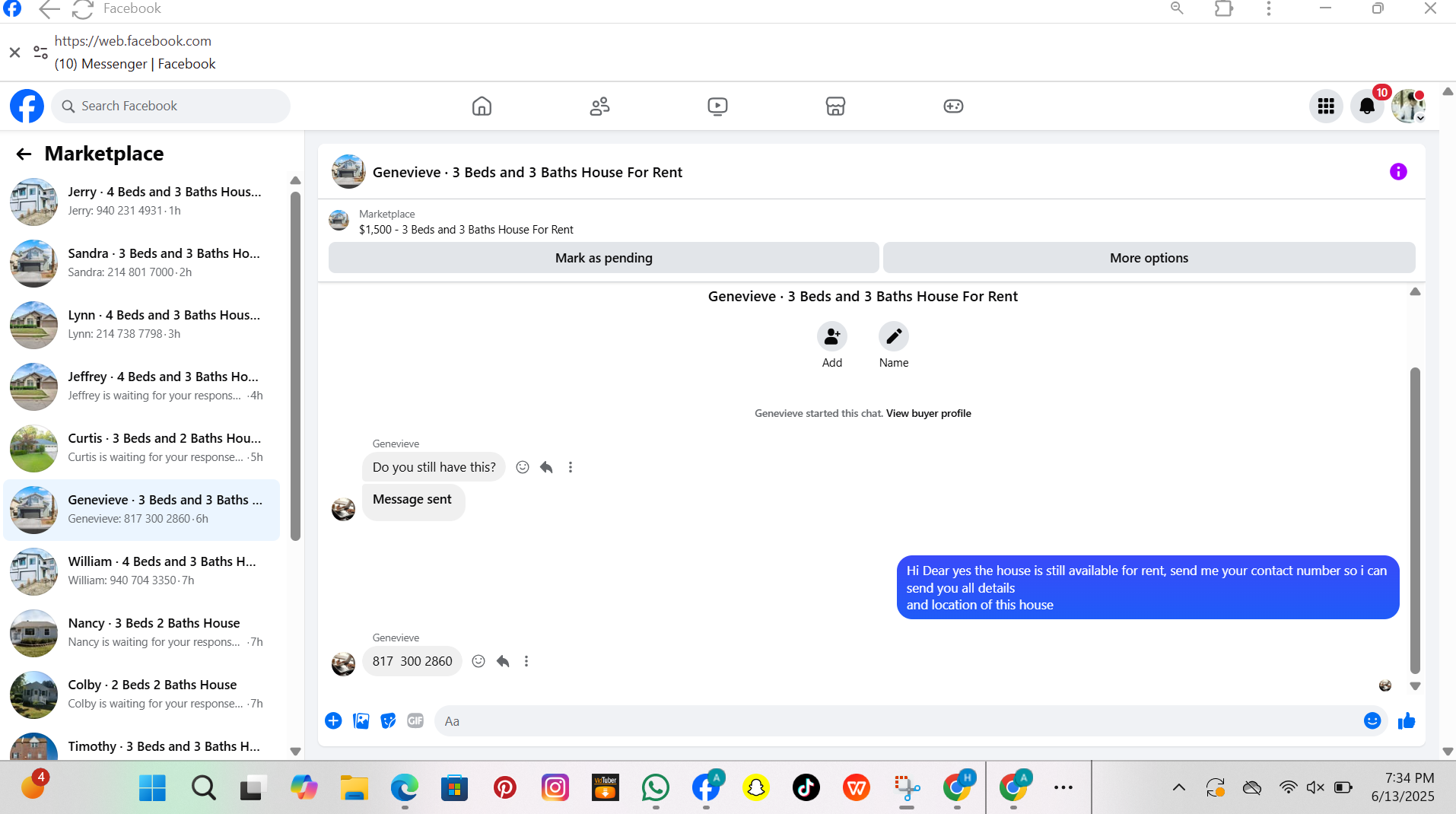Click the chat scrollbar up arrow
This screenshot has width=1456, height=814.
[x=1415, y=292]
